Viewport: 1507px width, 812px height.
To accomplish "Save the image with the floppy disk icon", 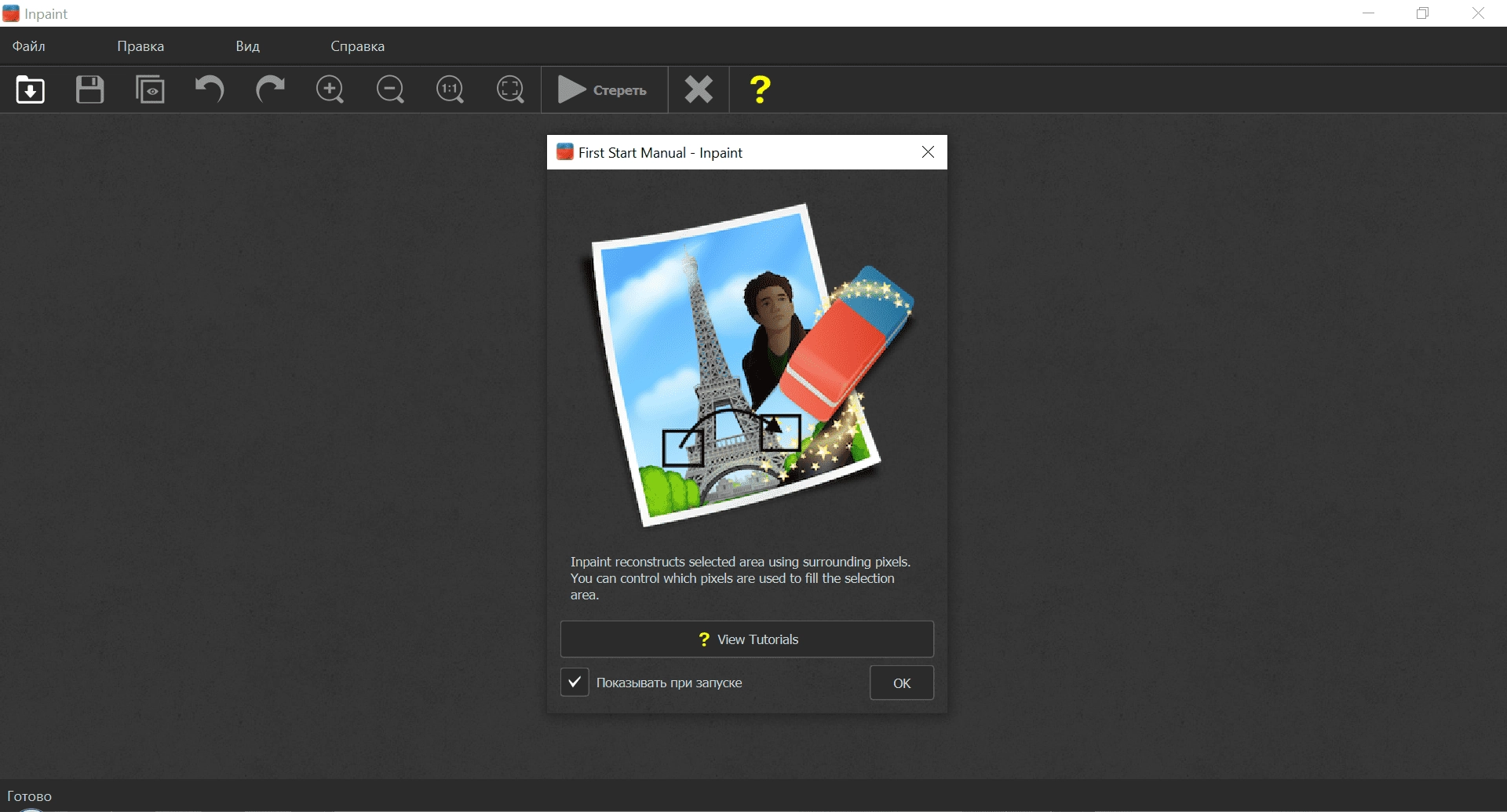I will pyautogui.click(x=90, y=89).
